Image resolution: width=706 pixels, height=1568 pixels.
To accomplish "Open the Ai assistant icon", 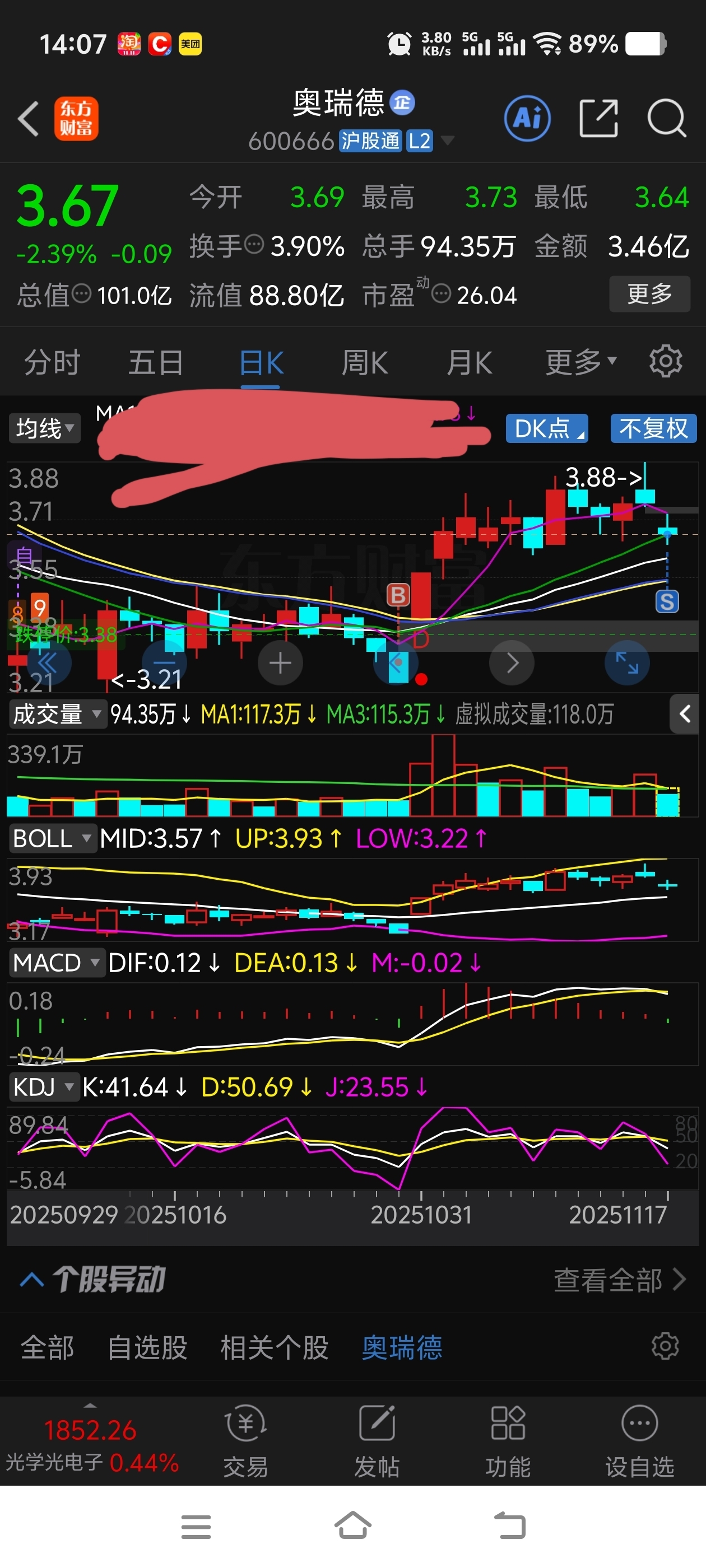I will pos(527,118).
